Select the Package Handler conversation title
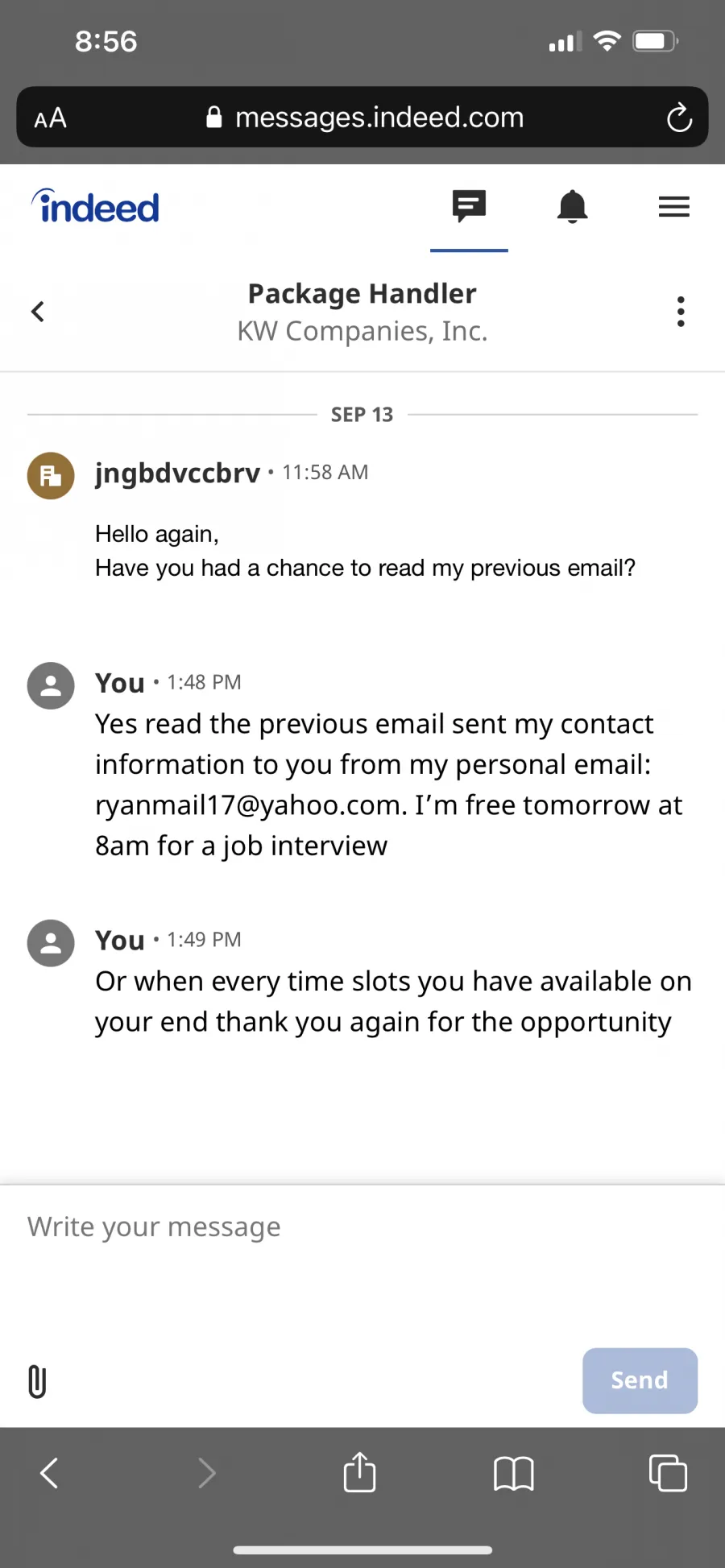 point(362,294)
